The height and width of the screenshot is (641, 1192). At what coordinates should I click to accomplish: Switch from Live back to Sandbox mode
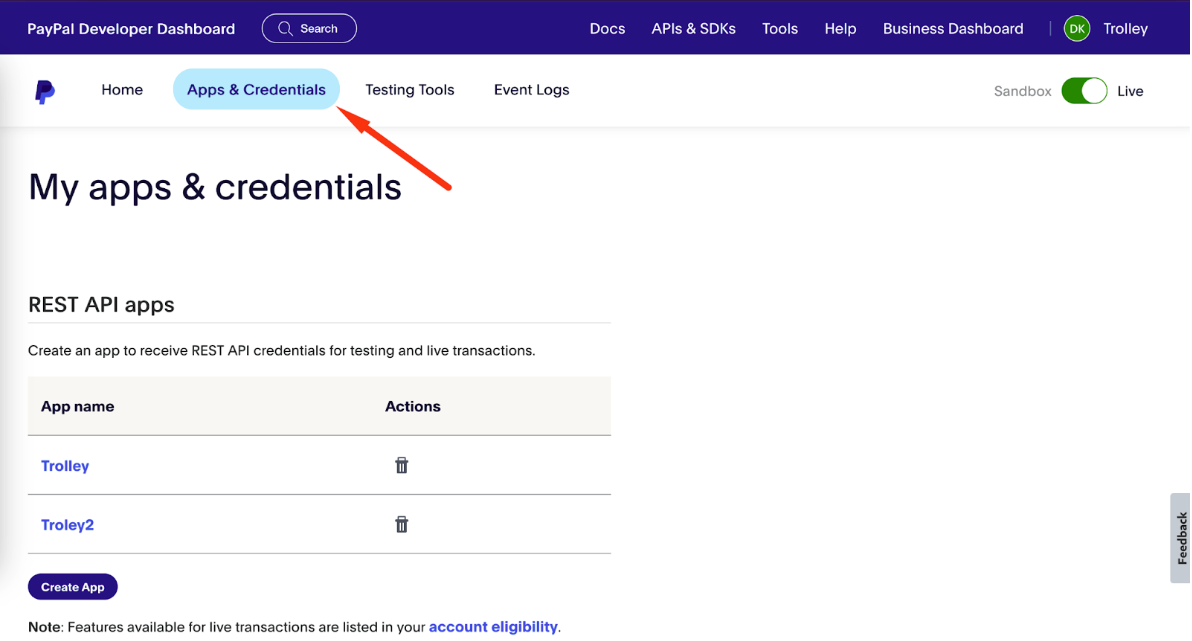(1084, 90)
